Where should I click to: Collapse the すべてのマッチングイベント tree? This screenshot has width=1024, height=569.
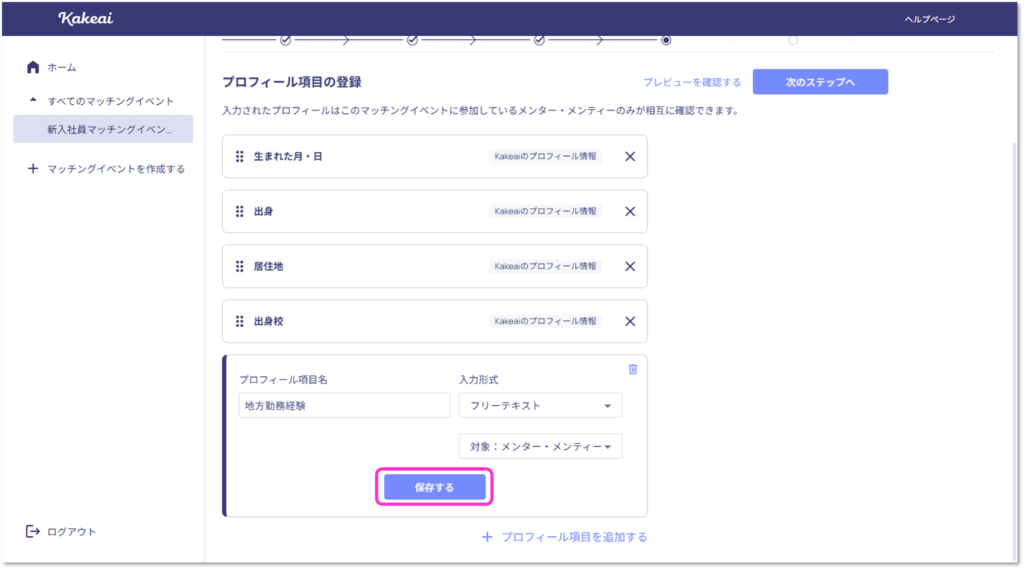(33, 101)
